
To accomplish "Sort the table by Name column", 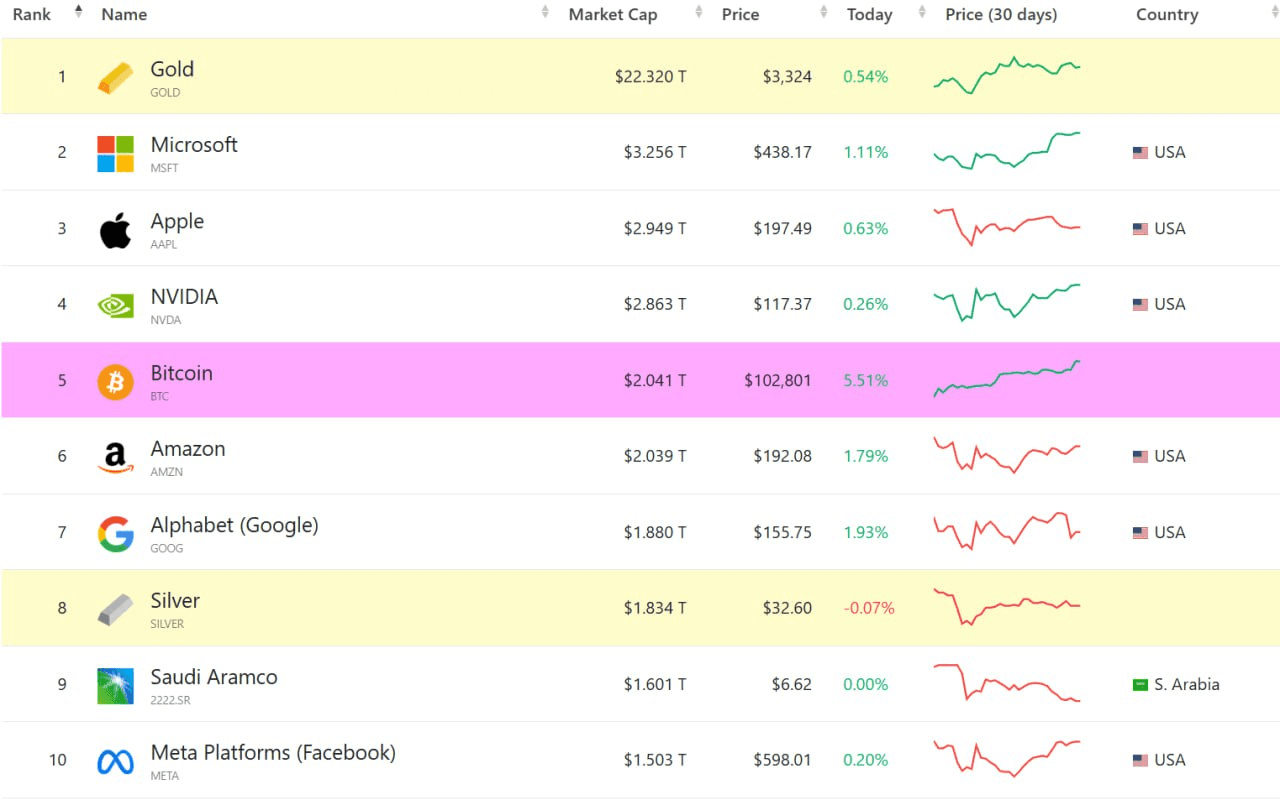I will pyautogui.click(x=124, y=15).
